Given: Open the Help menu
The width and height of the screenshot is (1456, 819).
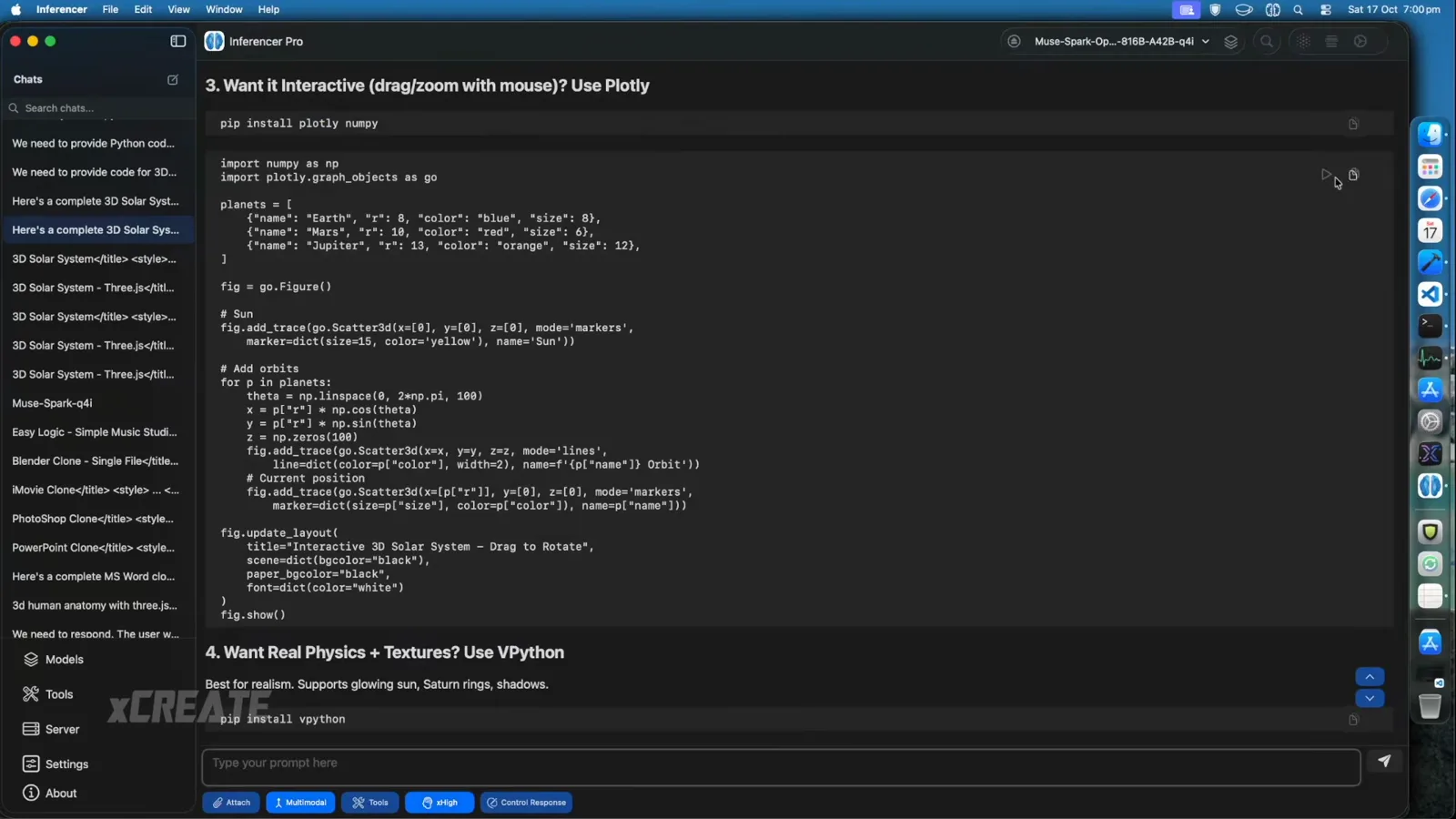Looking at the screenshot, I should (x=268, y=10).
